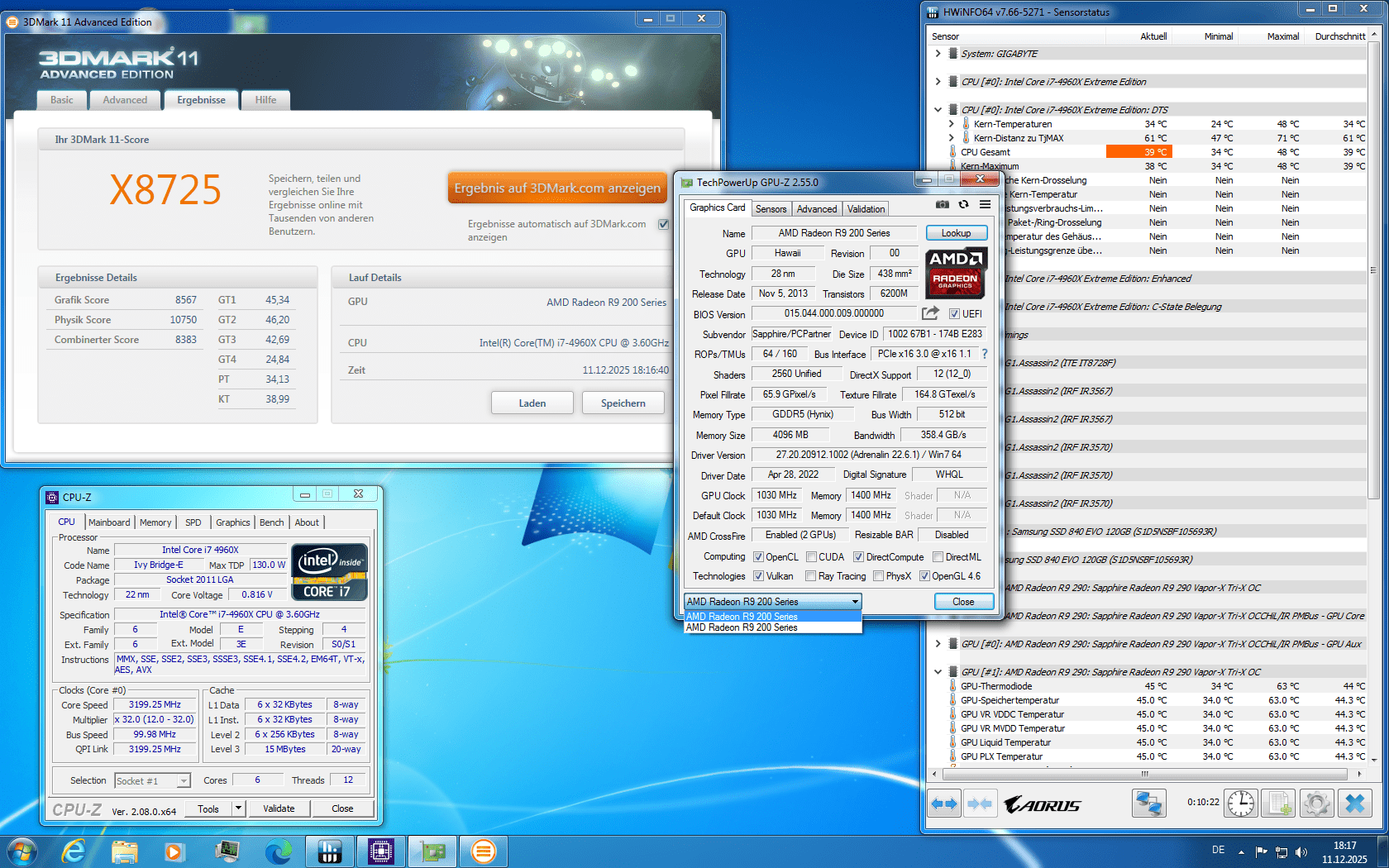Click the Lookup button in GPU-Z
This screenshot has width=1389, height=868.
pyautogui.click(x=956, y=232)
